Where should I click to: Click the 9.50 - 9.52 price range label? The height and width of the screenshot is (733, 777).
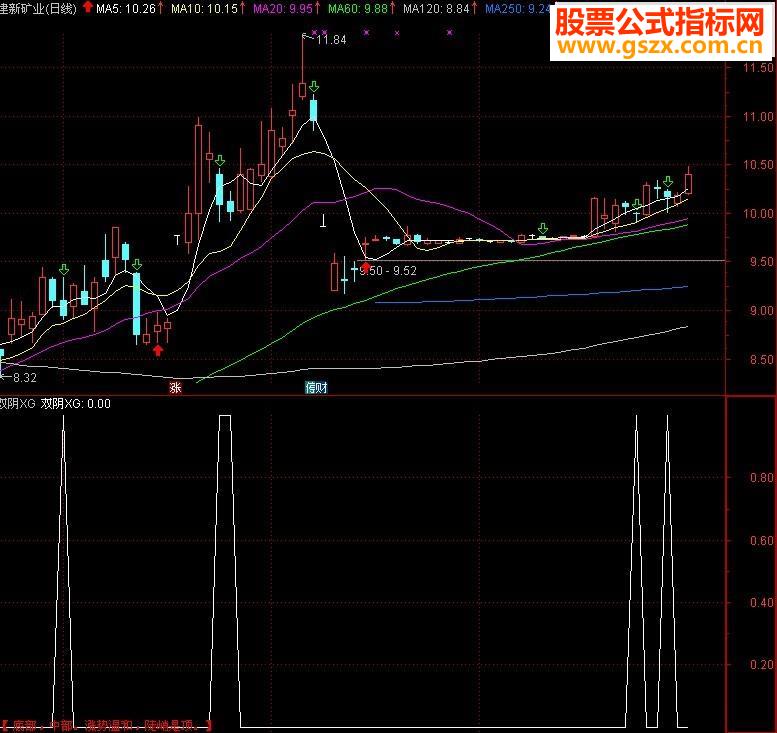388,271
